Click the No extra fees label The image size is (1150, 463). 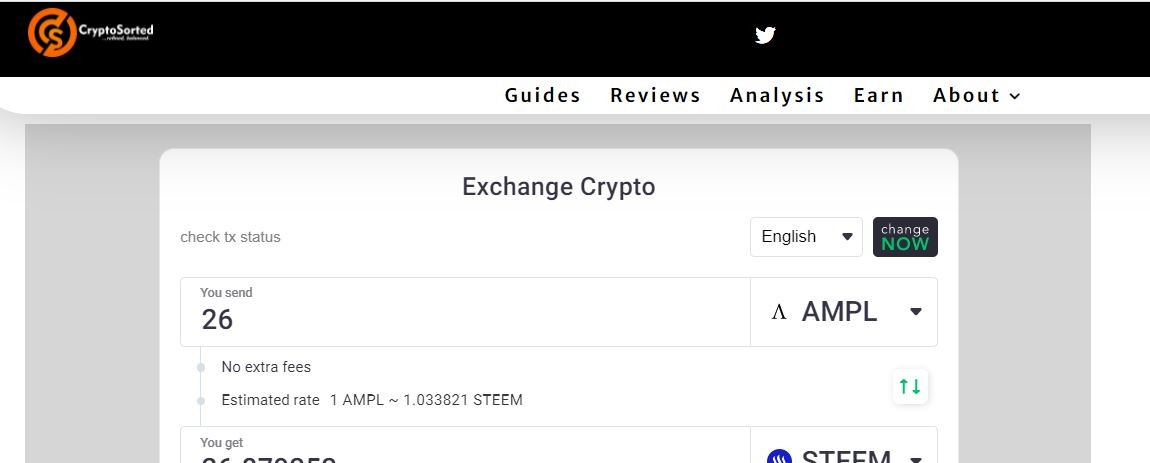point(266,367)
